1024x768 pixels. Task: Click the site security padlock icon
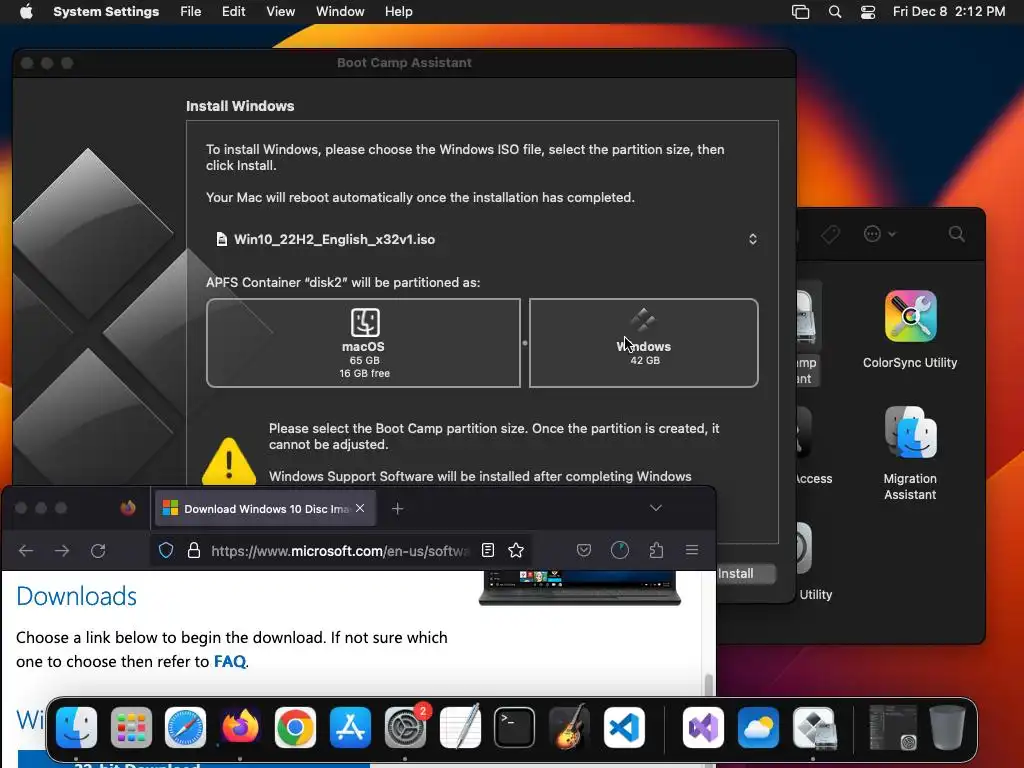coord(193,551)
